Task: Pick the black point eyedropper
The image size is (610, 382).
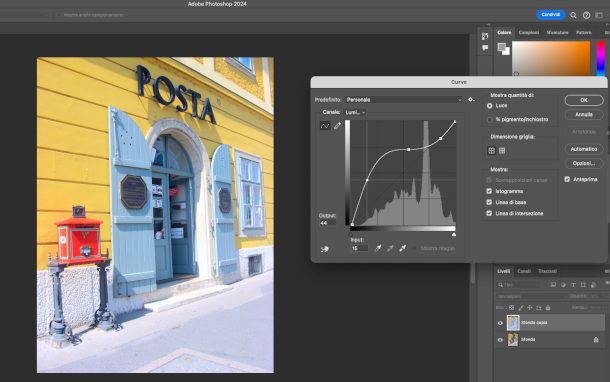Action: pyautogui.click(x=377, y=248)
